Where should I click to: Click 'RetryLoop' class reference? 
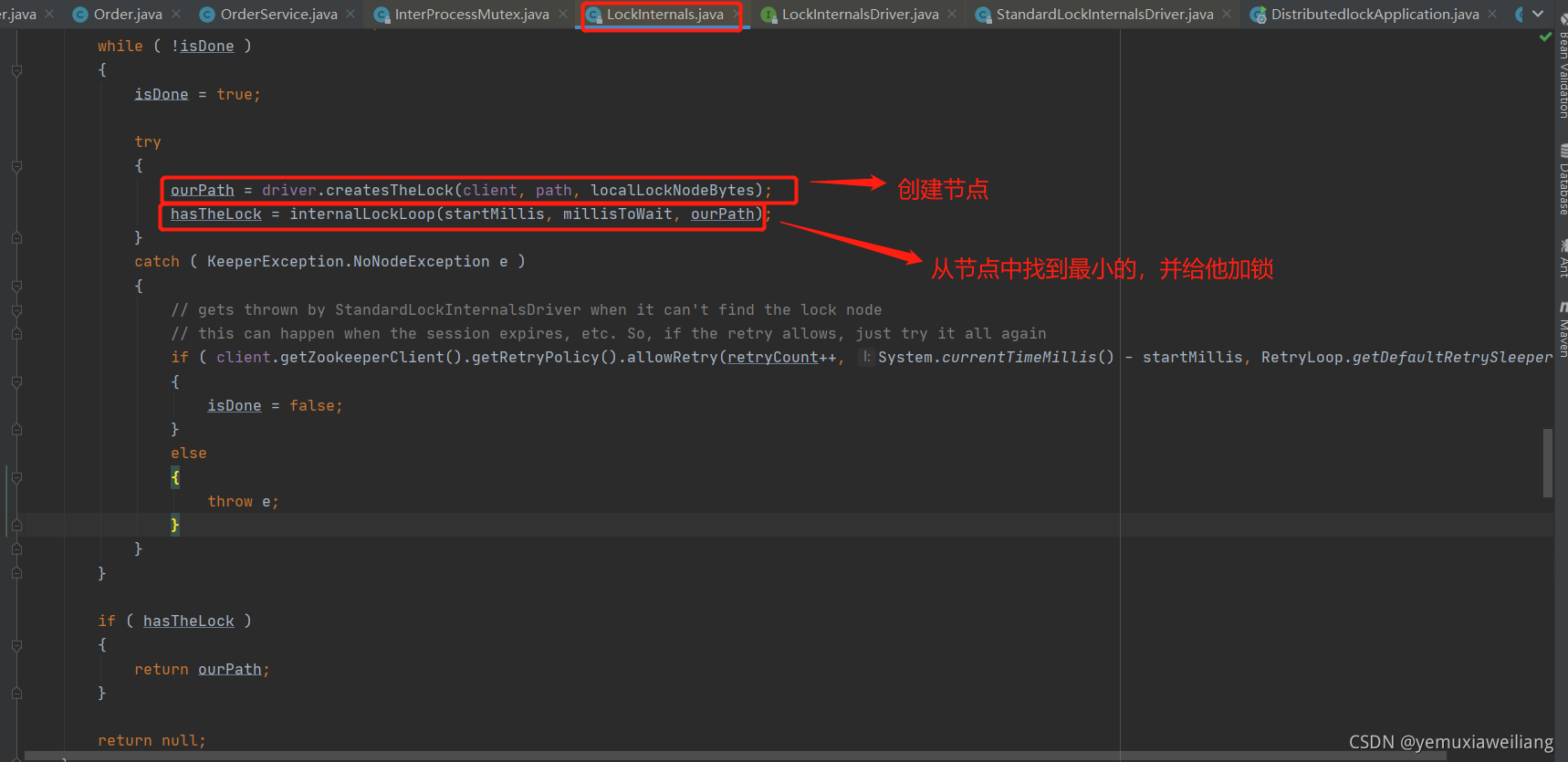tap(1302, 357)
